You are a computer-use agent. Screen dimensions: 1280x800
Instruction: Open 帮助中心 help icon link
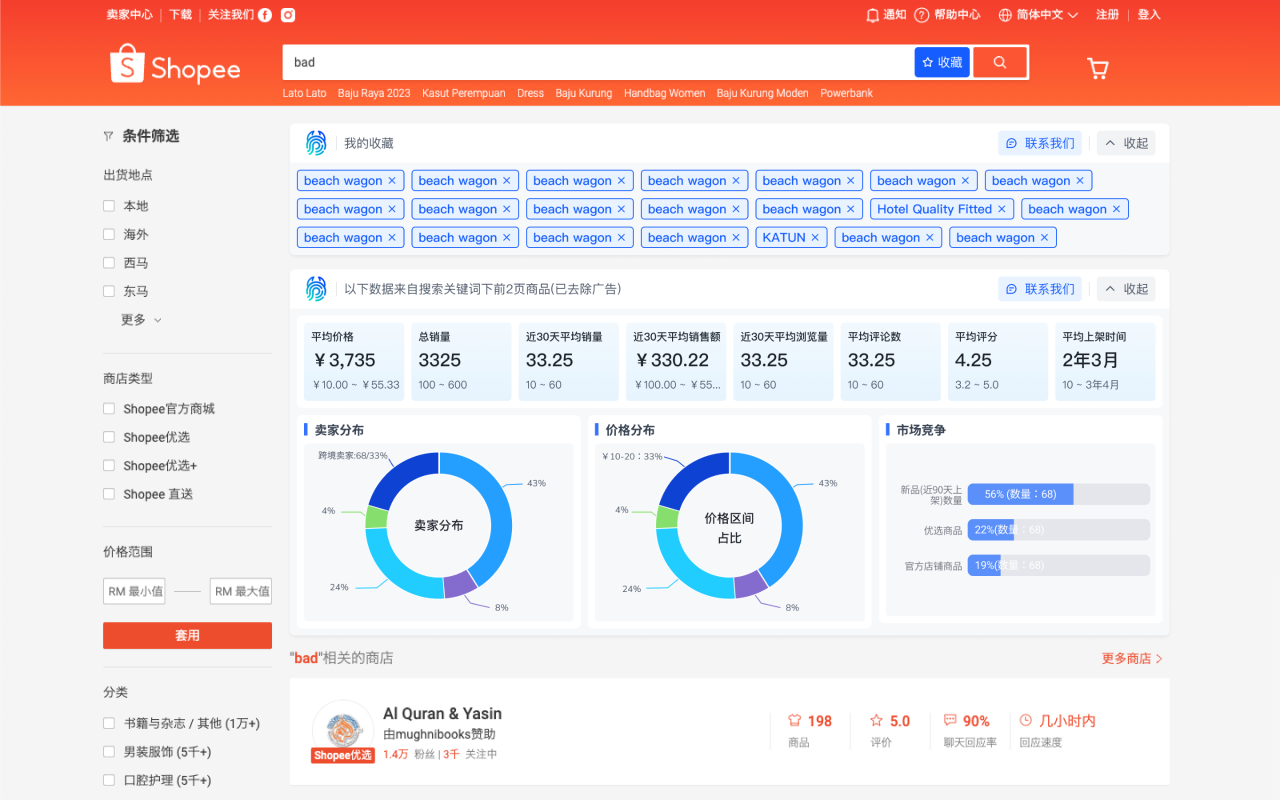[947, 15]
